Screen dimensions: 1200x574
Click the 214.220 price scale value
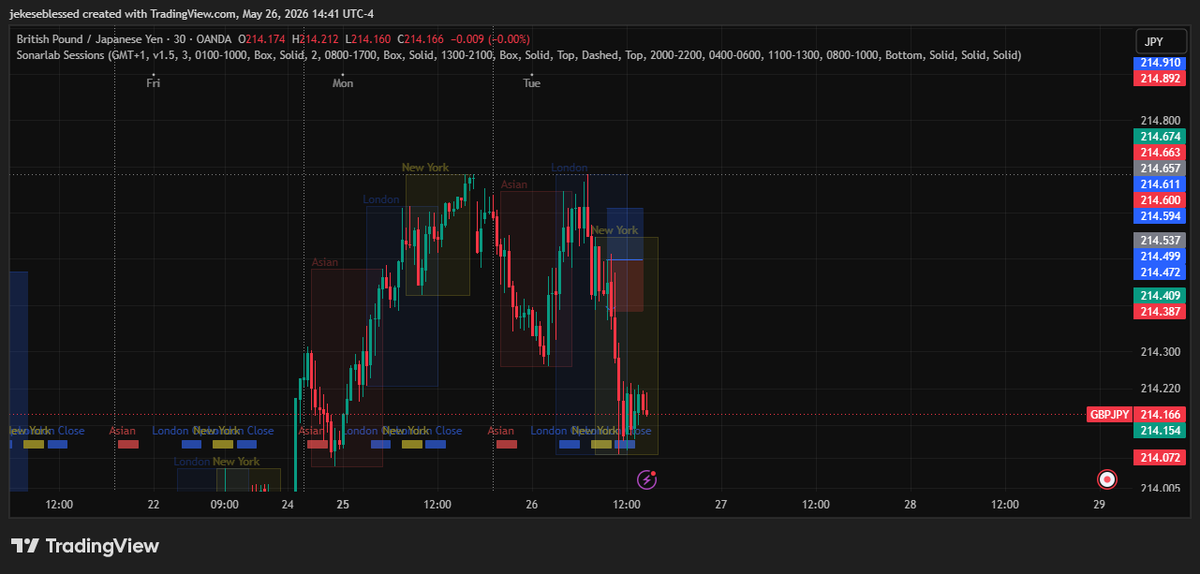point(1160,388)
